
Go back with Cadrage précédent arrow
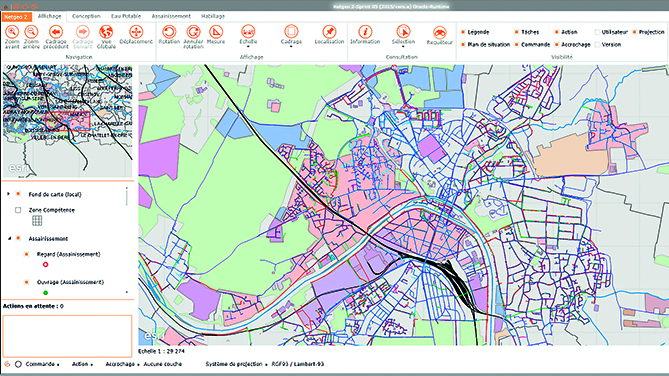pyautogui.click(x=56, y=32)
